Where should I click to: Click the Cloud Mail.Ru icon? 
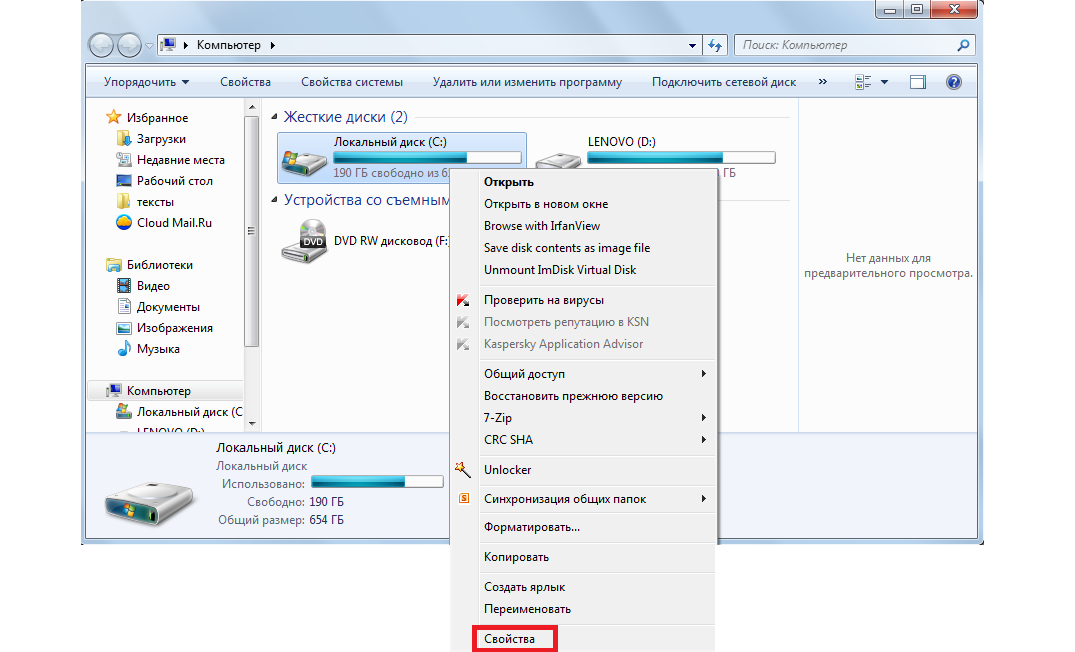pyautogui.click(x=123, y=223)
